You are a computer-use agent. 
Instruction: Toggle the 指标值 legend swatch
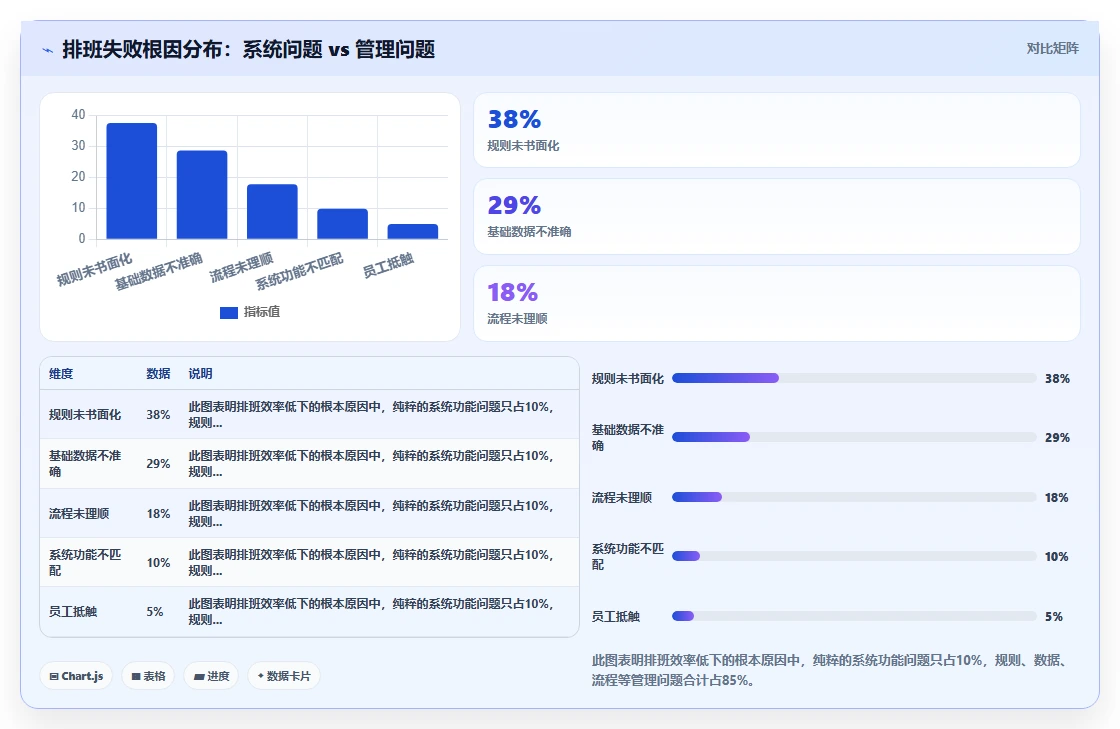point(229,313)
